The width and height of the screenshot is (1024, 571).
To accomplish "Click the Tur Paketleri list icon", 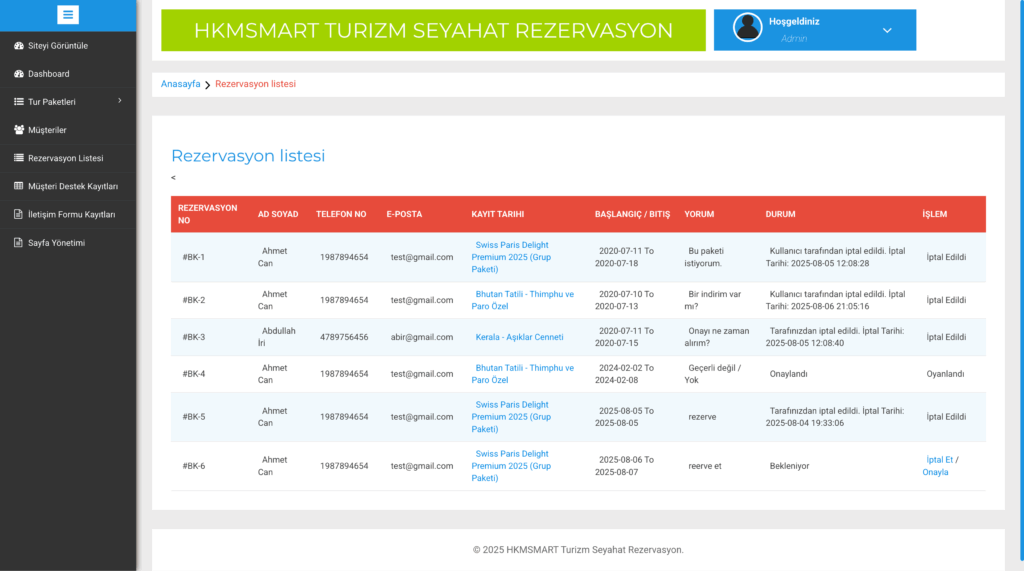I will coord(19,102).
